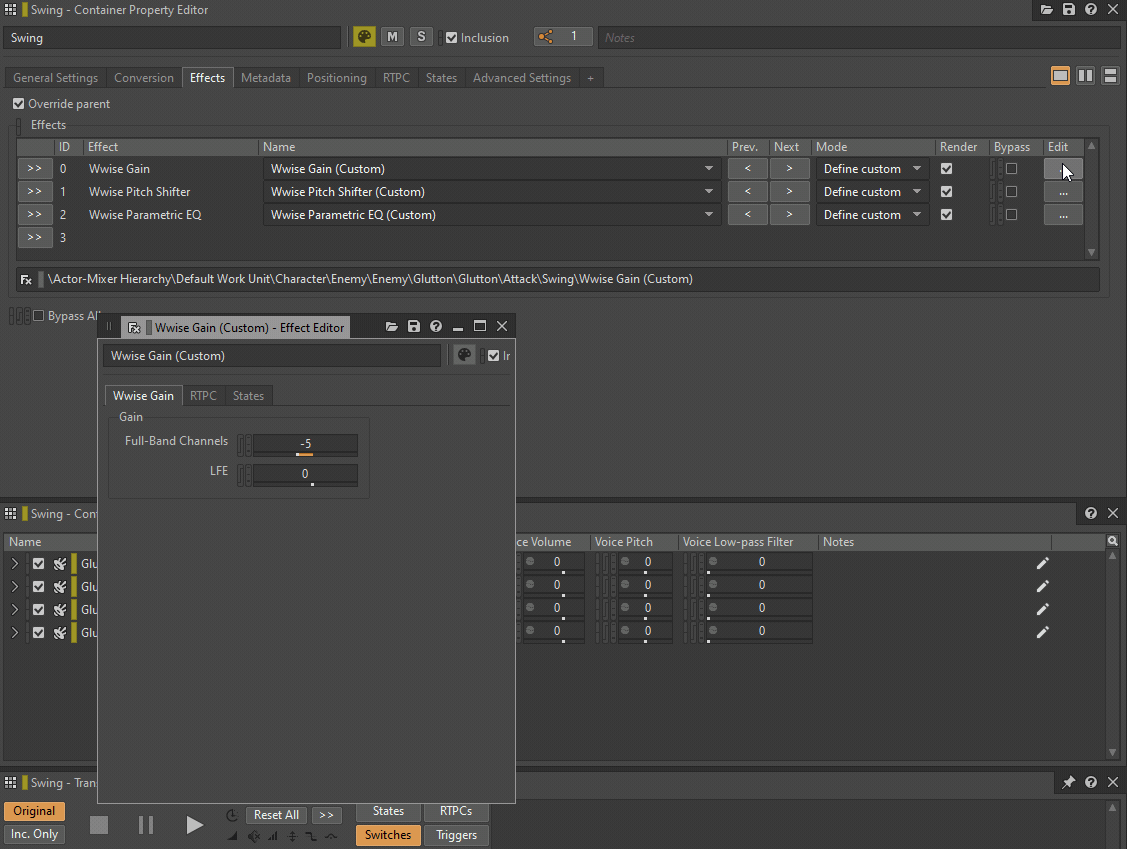Viewport: 1127px width, 849px height.
Task: Open folder icon in Effect Editor title bar
Action: pos(392,326)
